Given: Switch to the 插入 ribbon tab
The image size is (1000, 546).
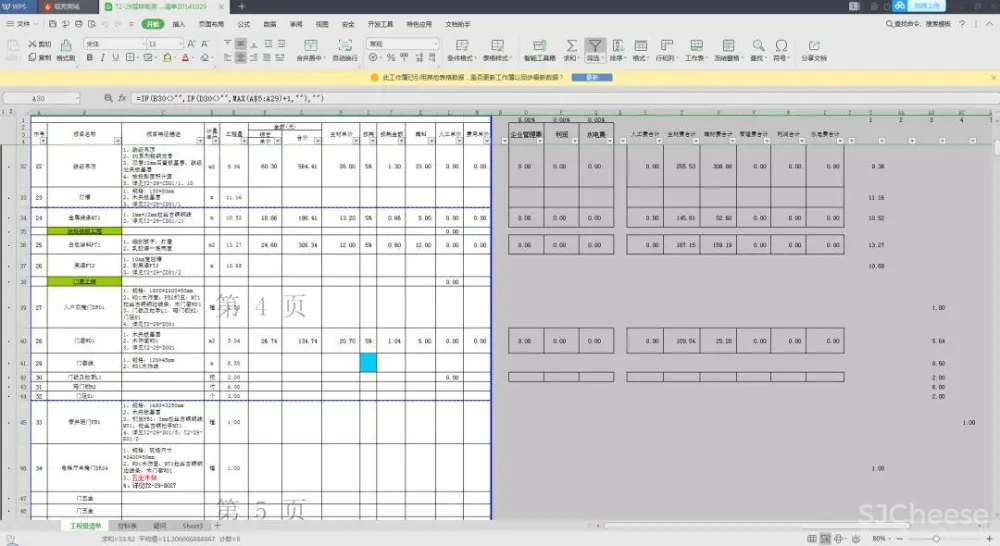Looking at the screenshot, I should 178,22.
